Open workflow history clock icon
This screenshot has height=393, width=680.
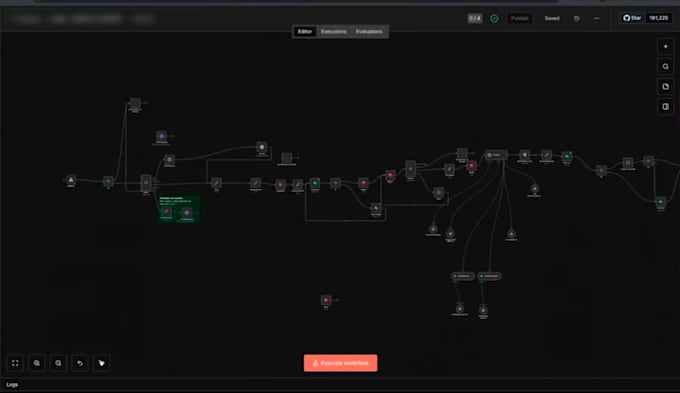[x=576, y=19]
